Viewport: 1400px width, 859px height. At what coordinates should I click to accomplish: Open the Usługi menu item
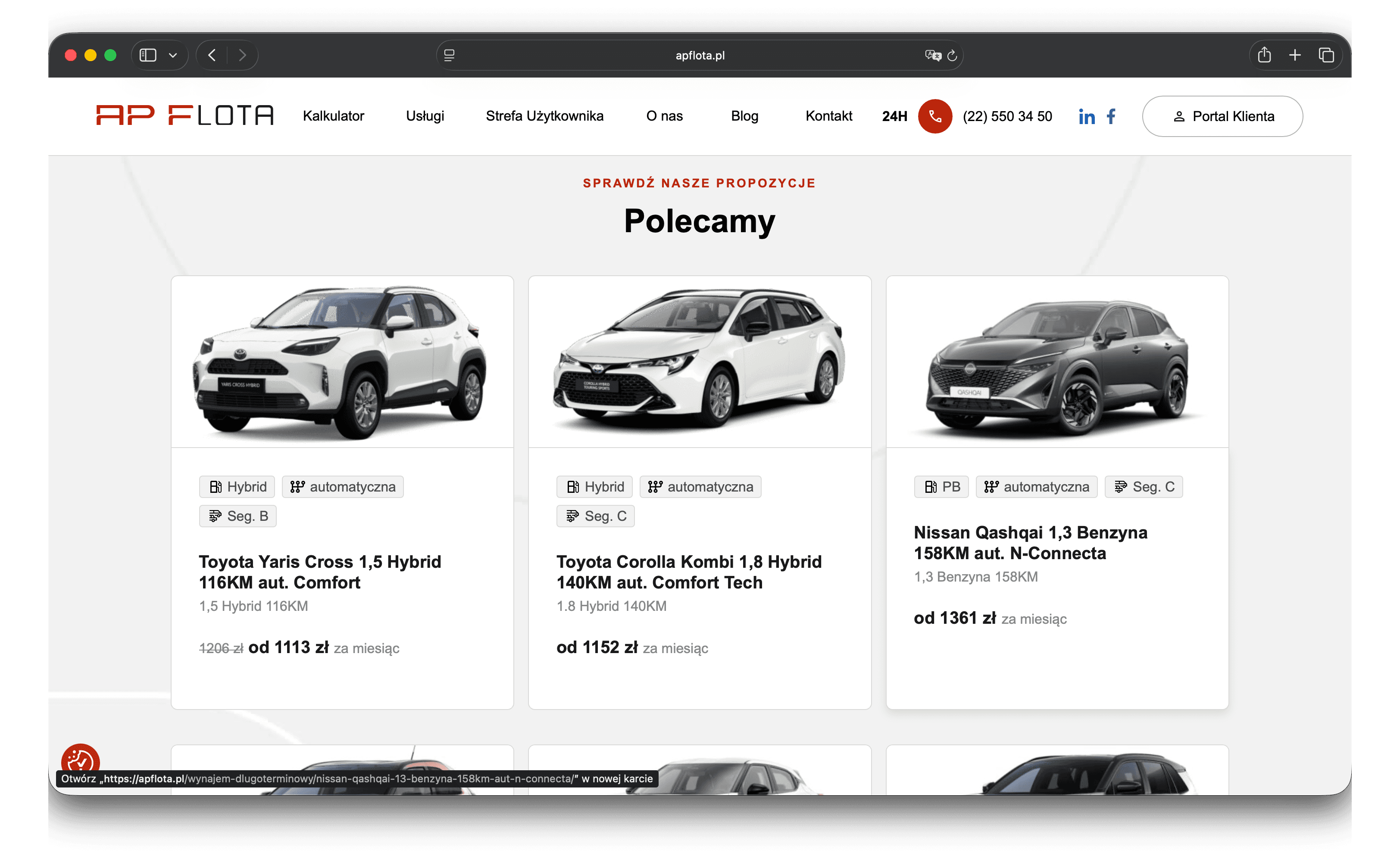click(425, 116)
